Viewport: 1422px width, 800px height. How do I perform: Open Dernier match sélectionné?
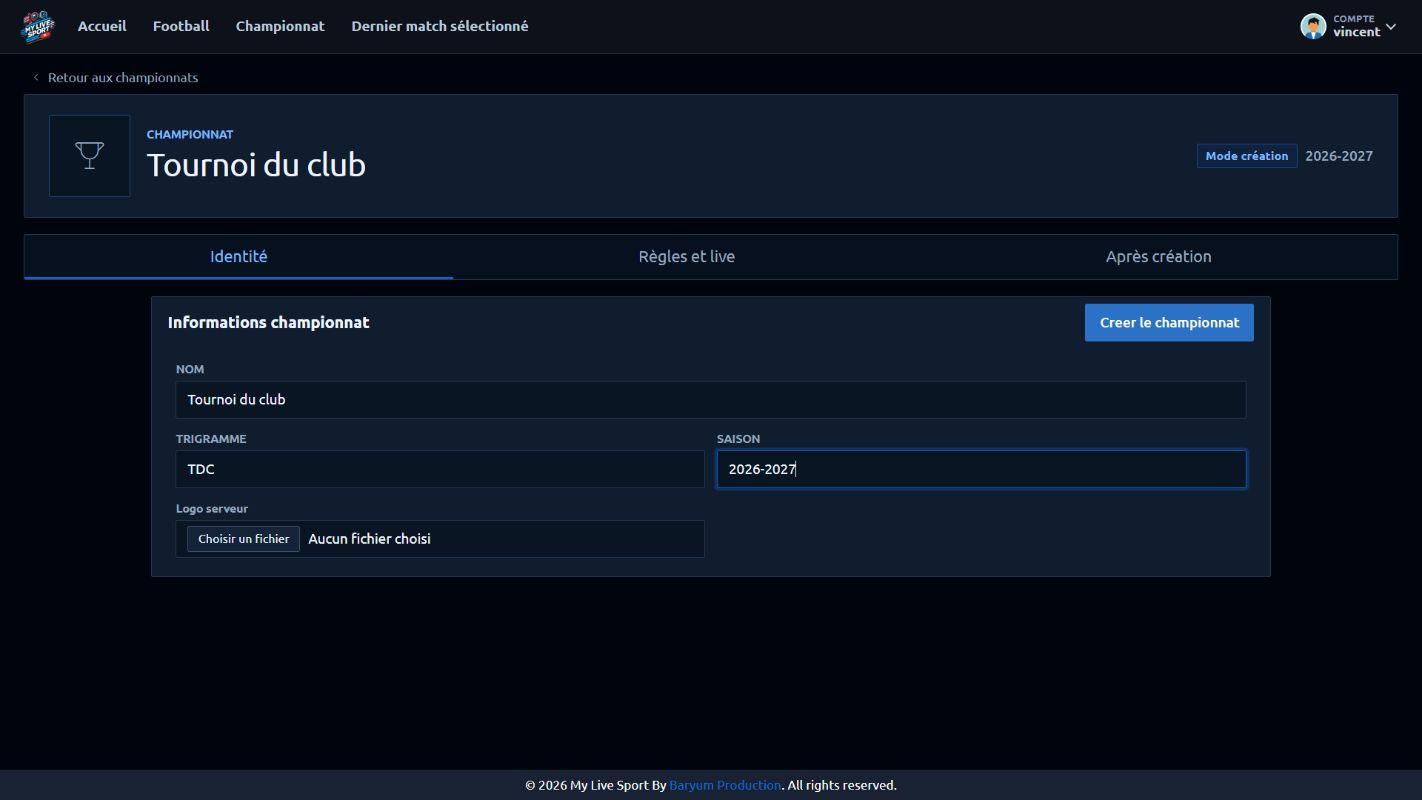click(x=440, y=26)
